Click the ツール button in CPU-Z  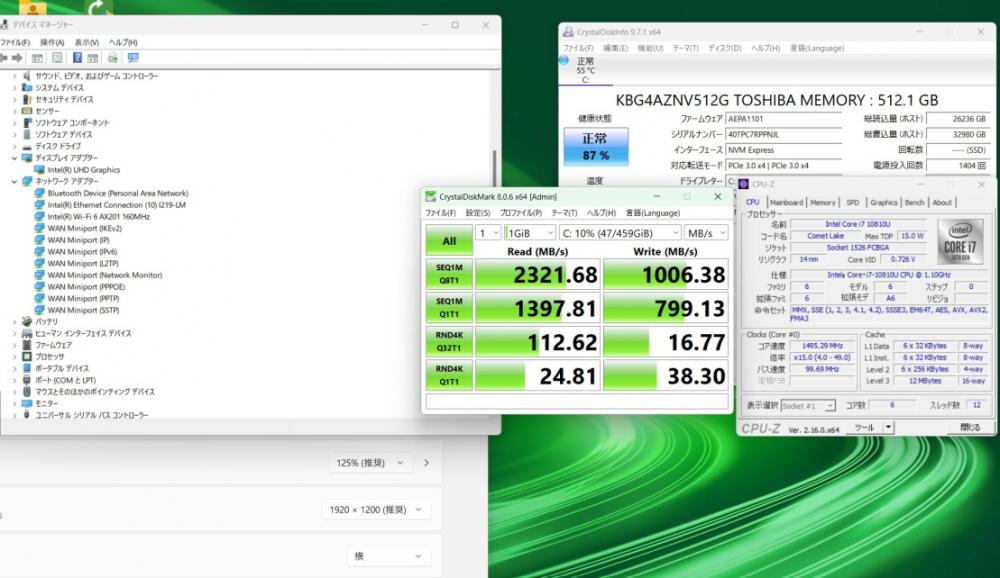click(x=865, y=427)
